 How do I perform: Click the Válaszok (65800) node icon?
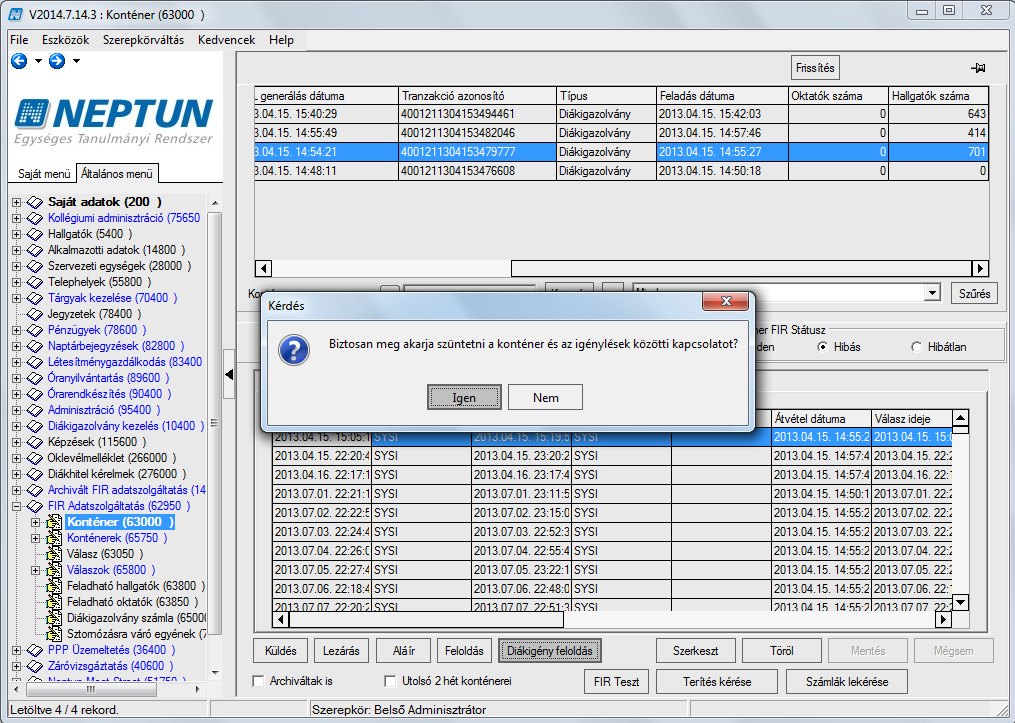[x=54, y=570]
